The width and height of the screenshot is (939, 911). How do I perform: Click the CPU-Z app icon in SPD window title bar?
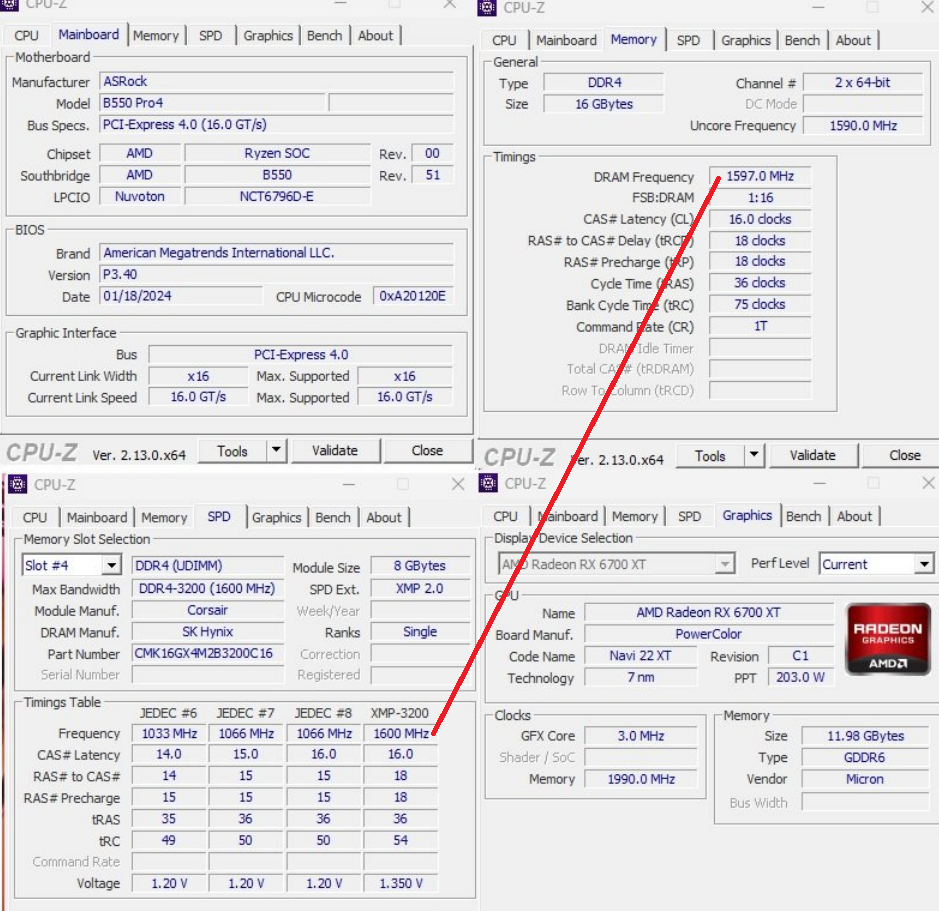(17, 483)
